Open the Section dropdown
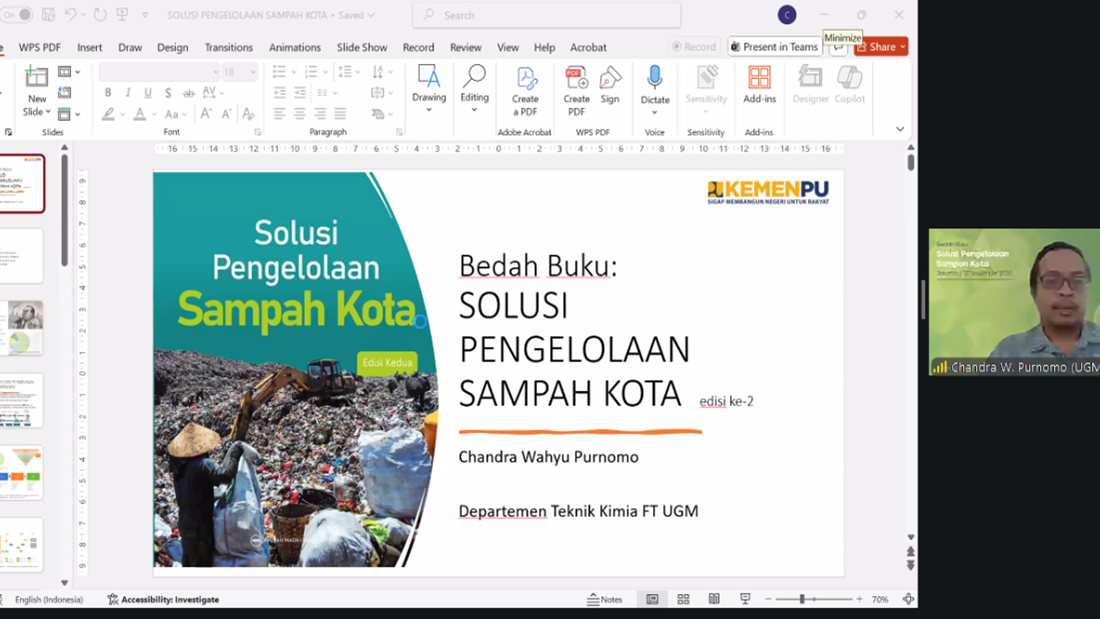Screen dimensions: 1100x619 tap(69, 114)
